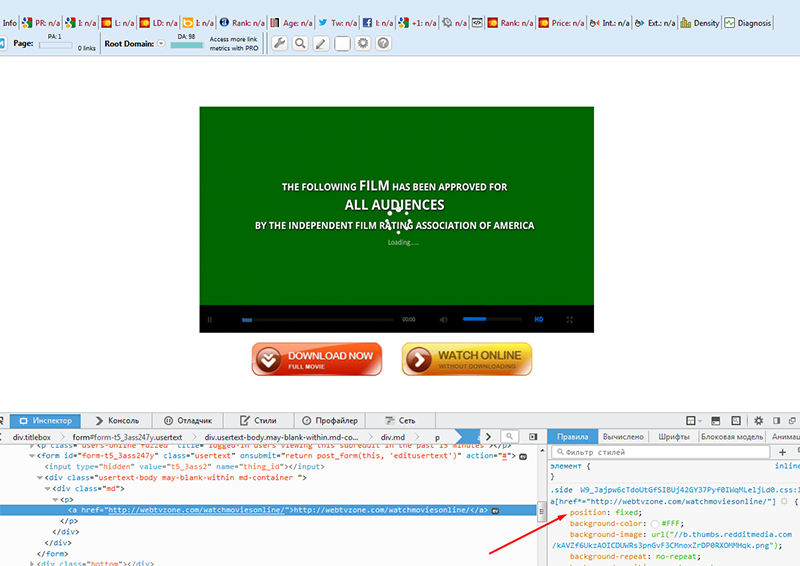The height and width of the screenshot is (566, 800).
Task: Open the frame selector dropdown icon in devtools
Action: [692, 421]
